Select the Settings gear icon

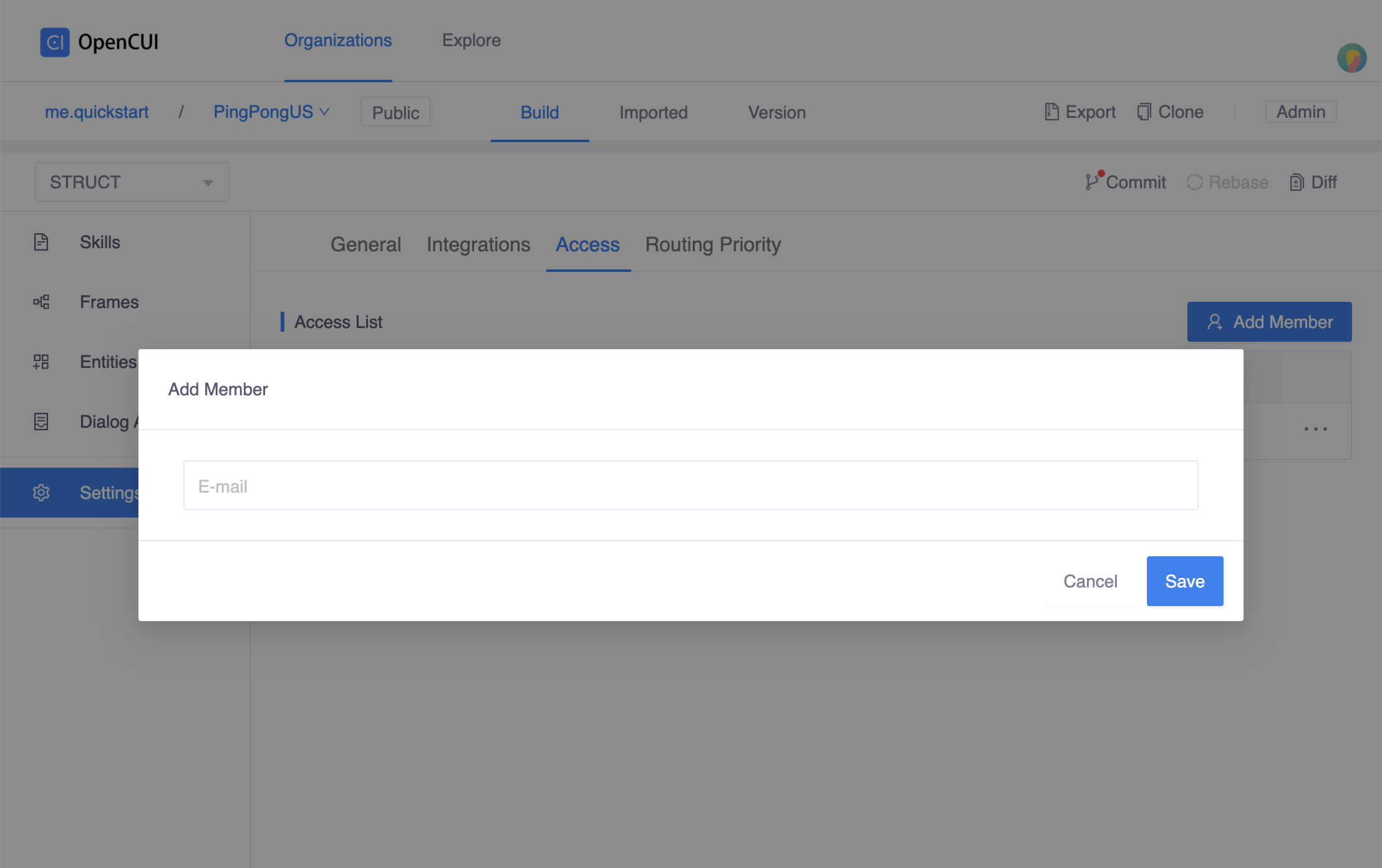pos(41,492)
